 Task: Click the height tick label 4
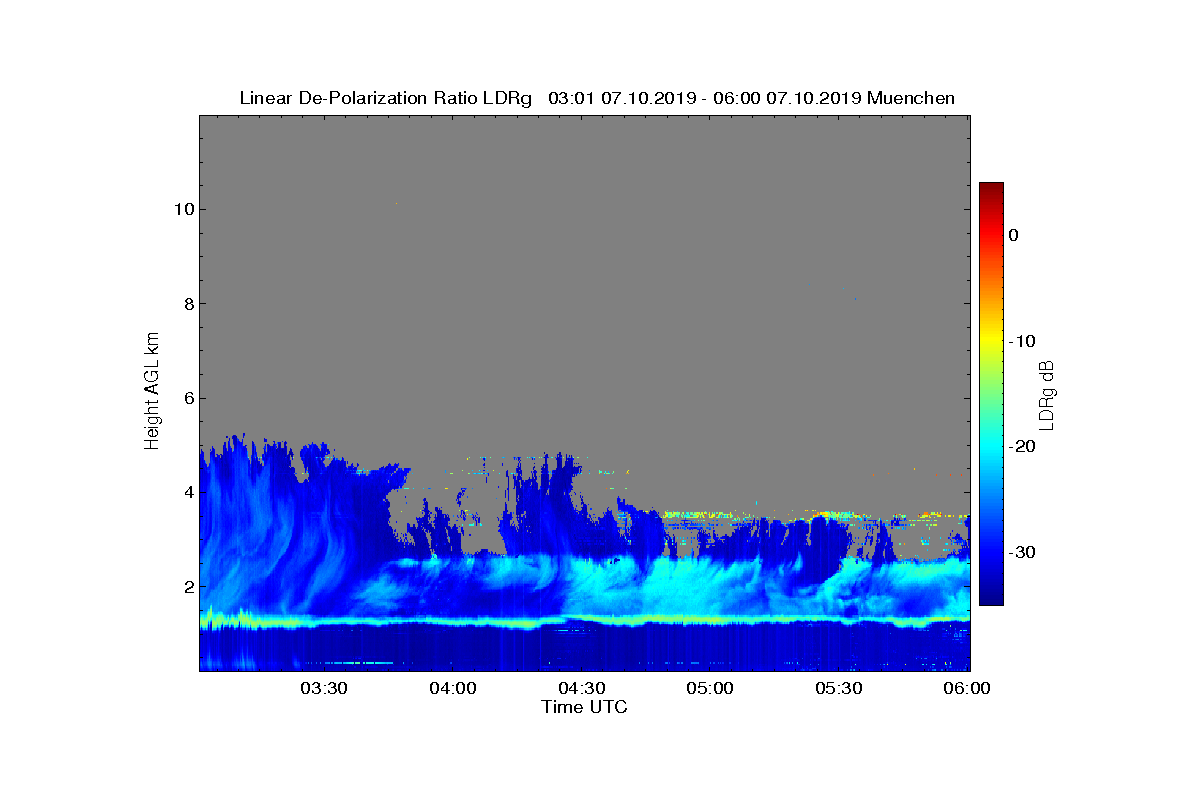tap(187, 492)
